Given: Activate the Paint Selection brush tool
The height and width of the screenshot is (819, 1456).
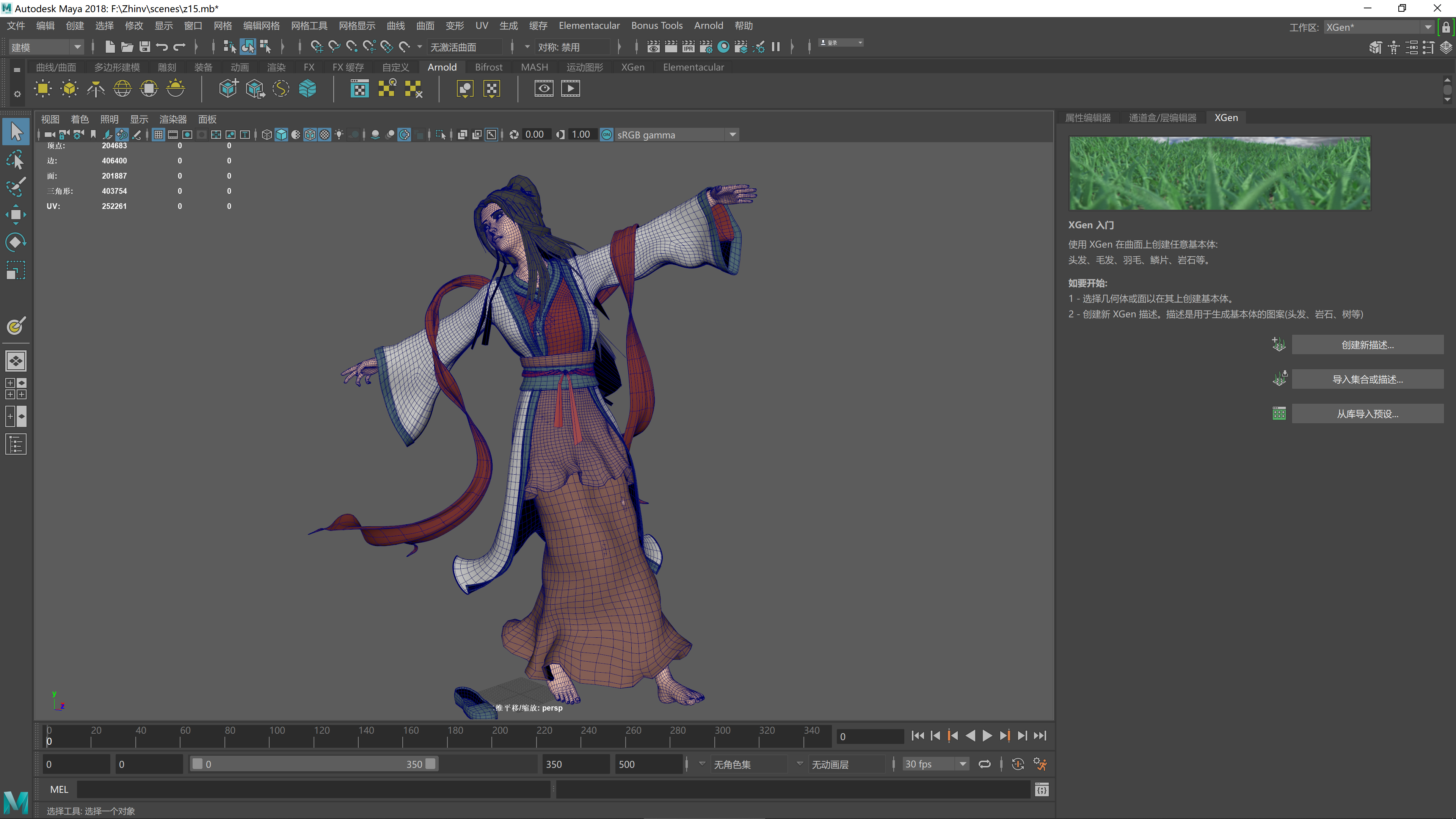Looking at the screenshot, I should pyautogui.click(x=15, y=187).
